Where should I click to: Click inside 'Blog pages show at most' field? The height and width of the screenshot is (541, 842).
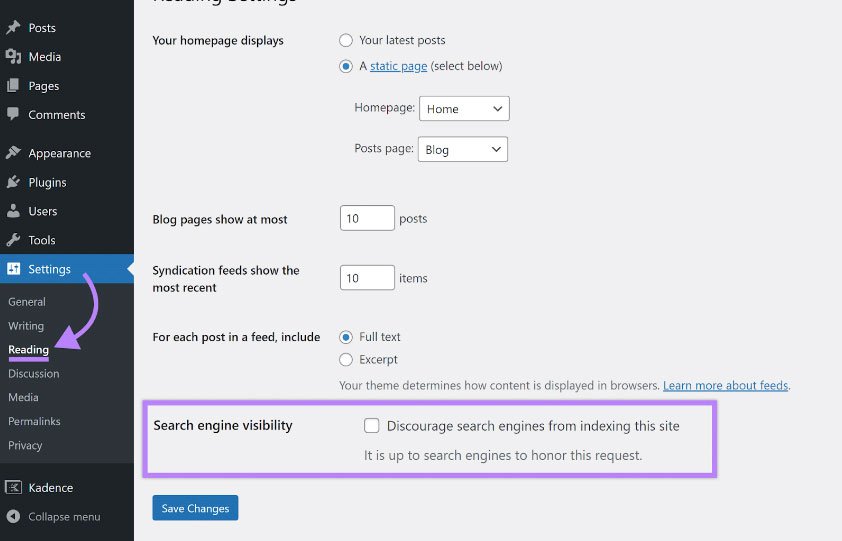pyautogui.click(x=367, y=219)
